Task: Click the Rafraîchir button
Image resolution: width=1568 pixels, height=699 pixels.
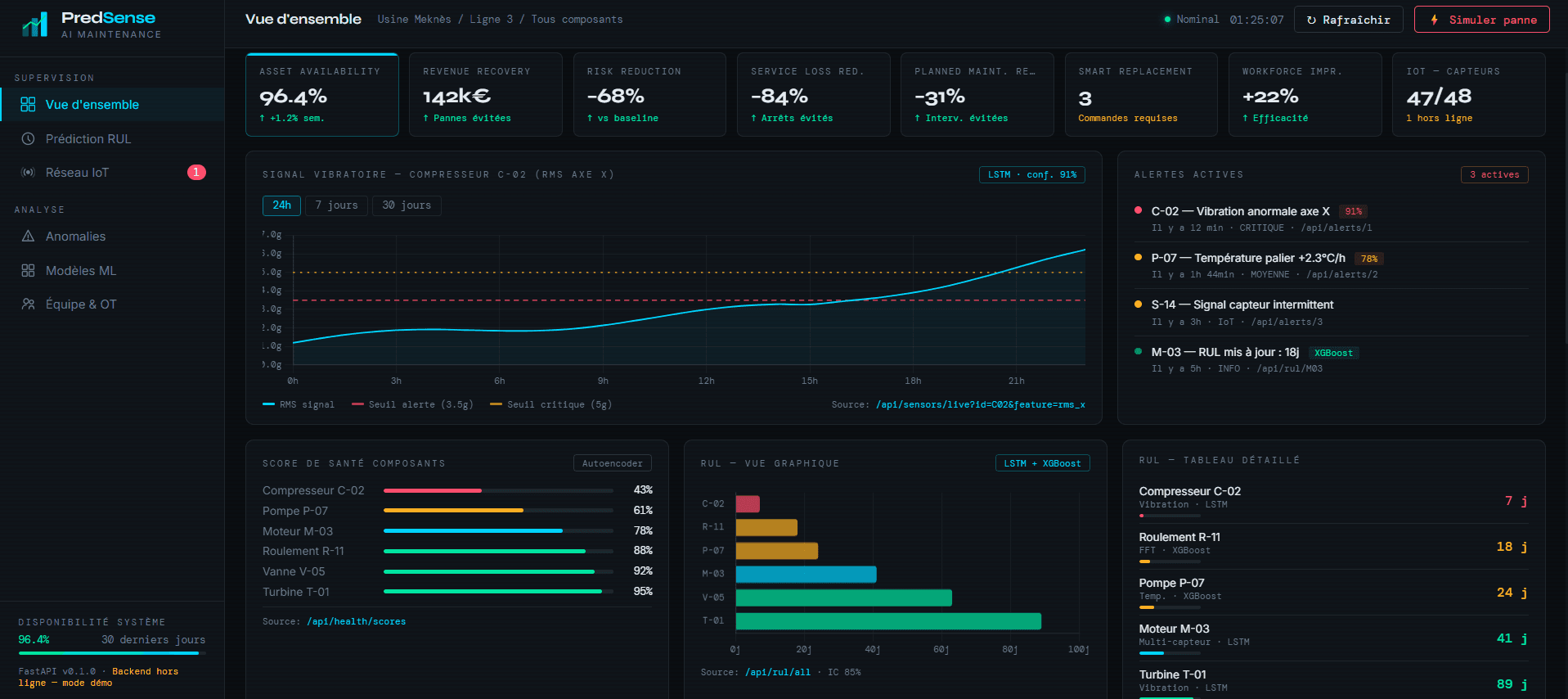Action: [1348, 20]
